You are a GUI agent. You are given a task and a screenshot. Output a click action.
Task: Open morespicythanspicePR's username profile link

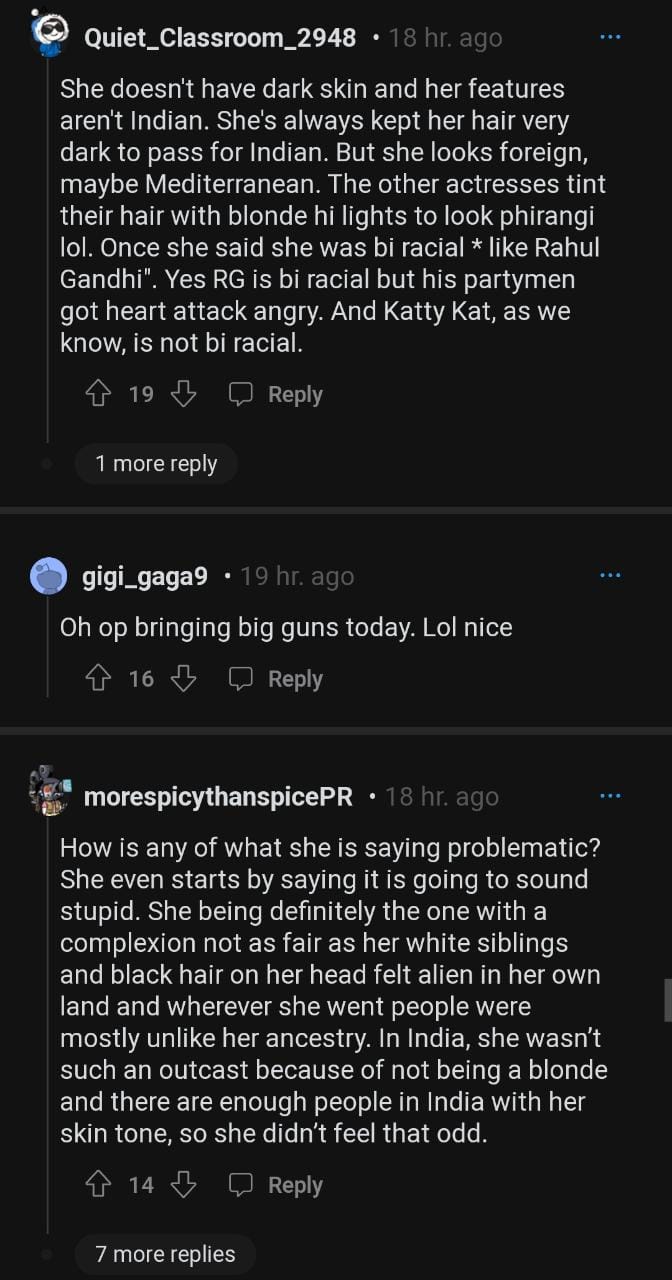tap(218, 797)
